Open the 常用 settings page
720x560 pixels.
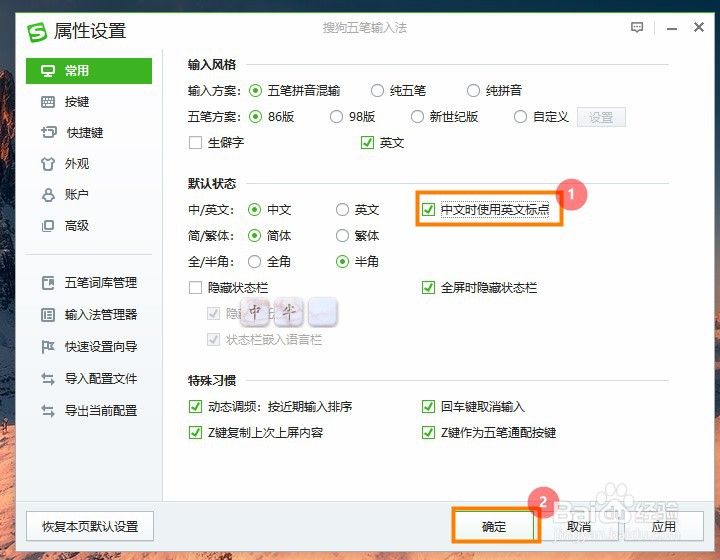pos(89,71)
